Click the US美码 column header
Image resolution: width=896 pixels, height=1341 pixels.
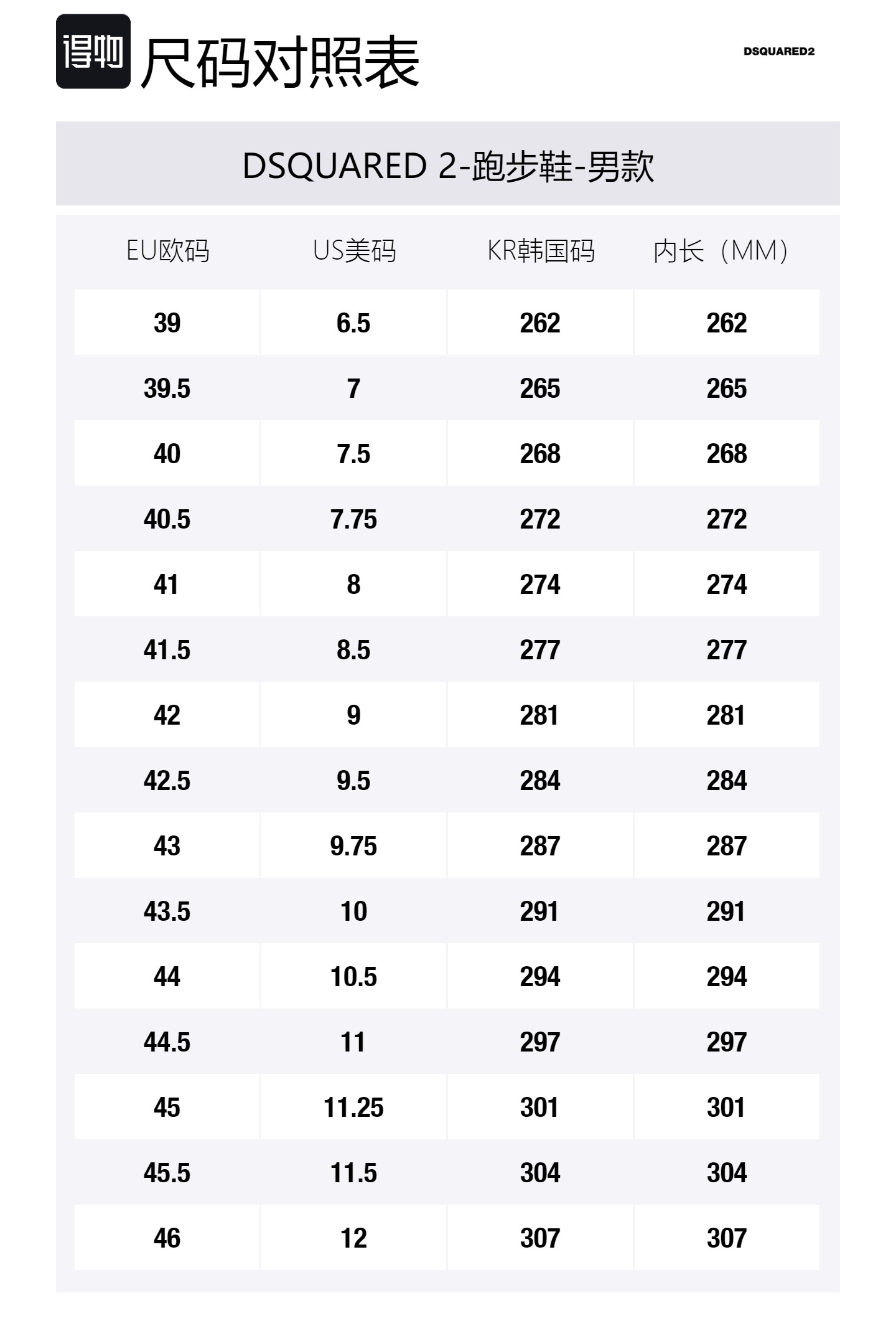[x=354, y=251]
